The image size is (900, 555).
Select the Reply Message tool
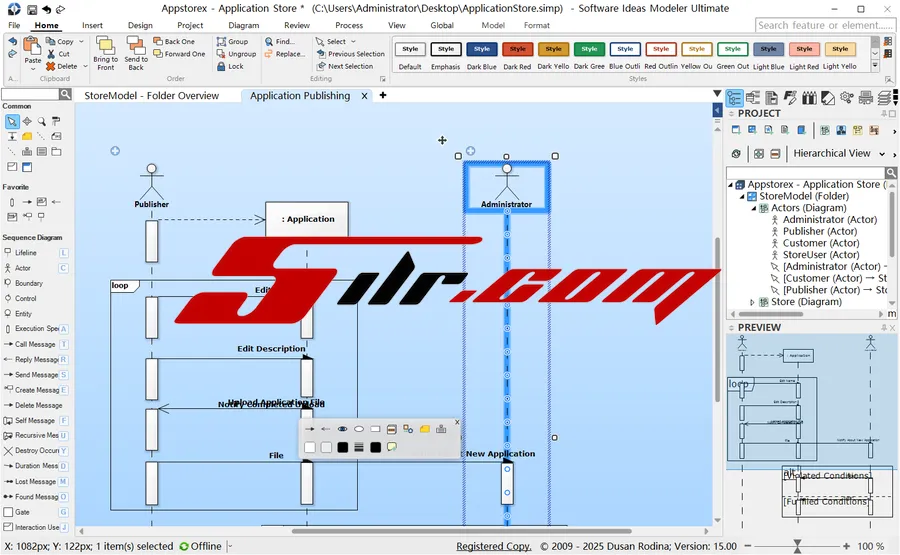pos(36,359)
